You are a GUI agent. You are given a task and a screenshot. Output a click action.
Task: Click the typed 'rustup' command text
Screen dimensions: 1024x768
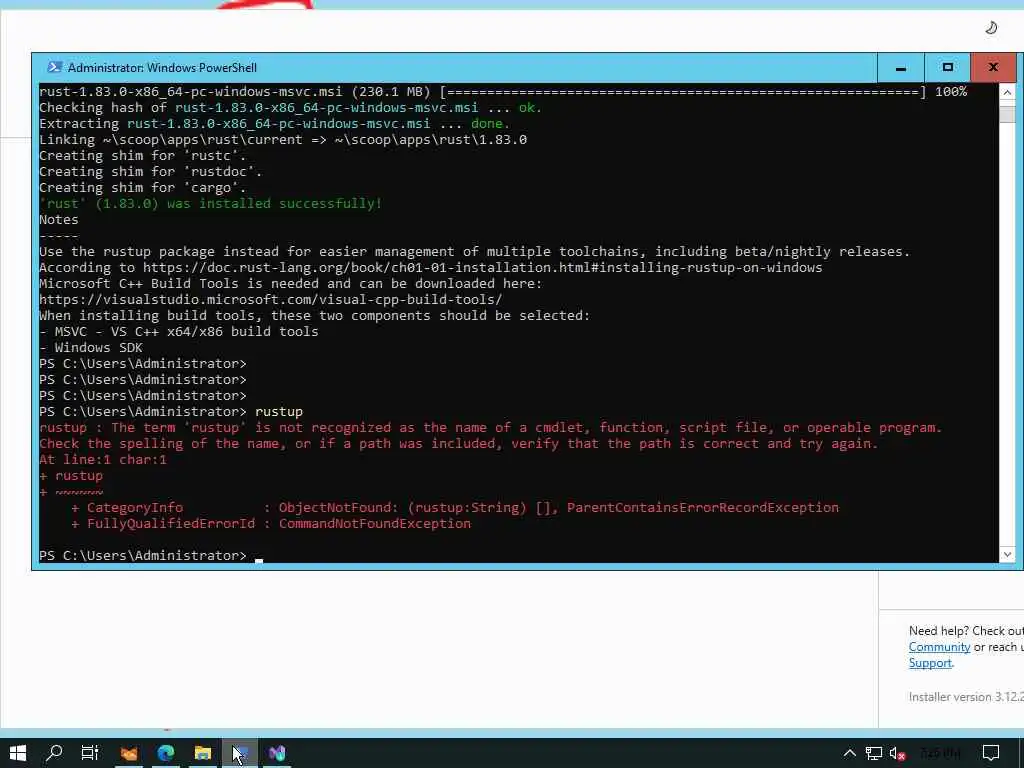[x=279, y=411]
